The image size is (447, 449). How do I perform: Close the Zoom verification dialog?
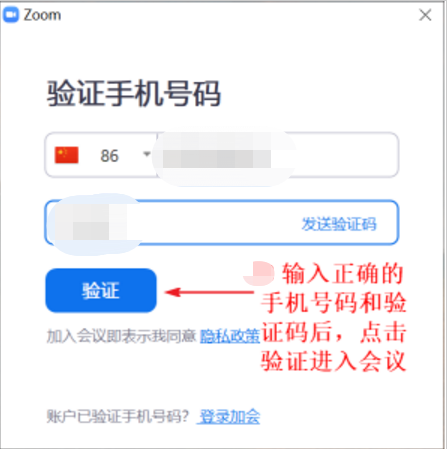click(x=425, y=15)
